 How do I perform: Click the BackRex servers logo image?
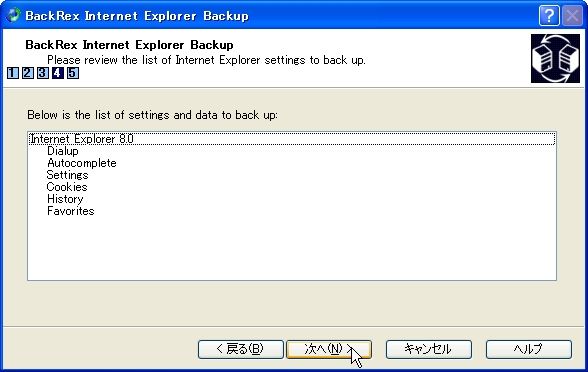(555, 58)
